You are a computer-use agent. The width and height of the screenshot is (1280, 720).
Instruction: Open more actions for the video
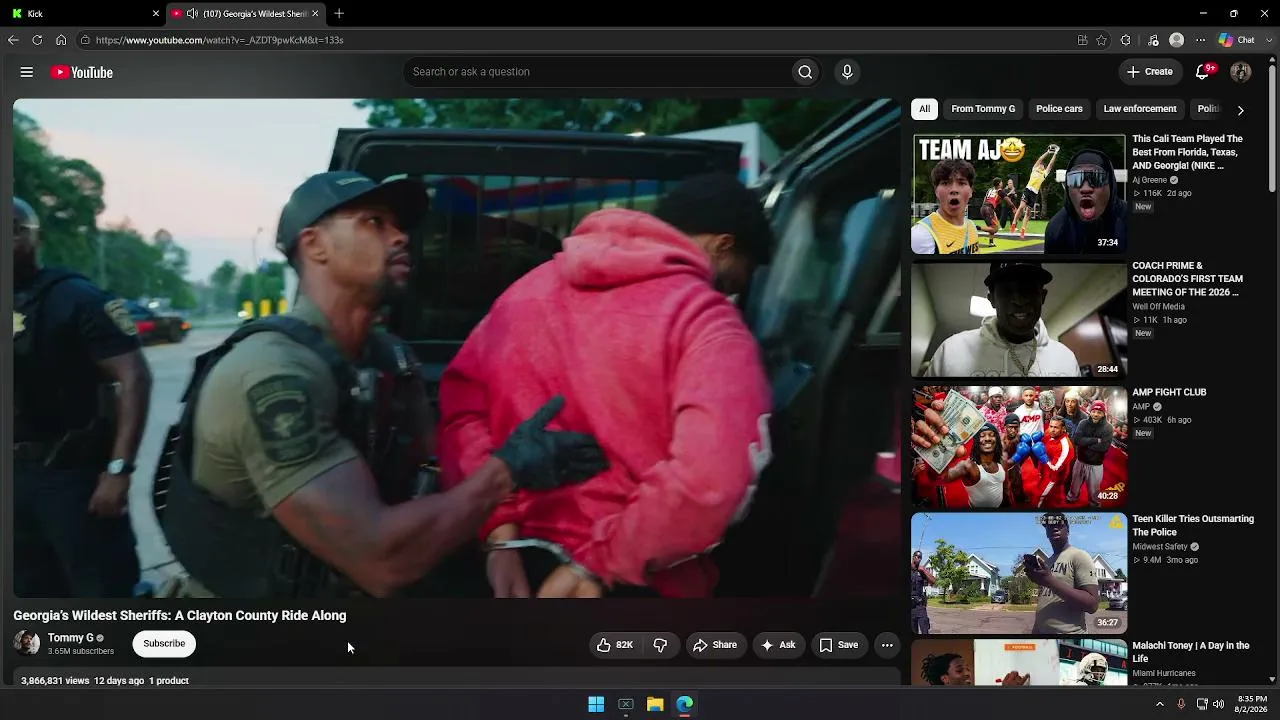(x=887, y=645)
